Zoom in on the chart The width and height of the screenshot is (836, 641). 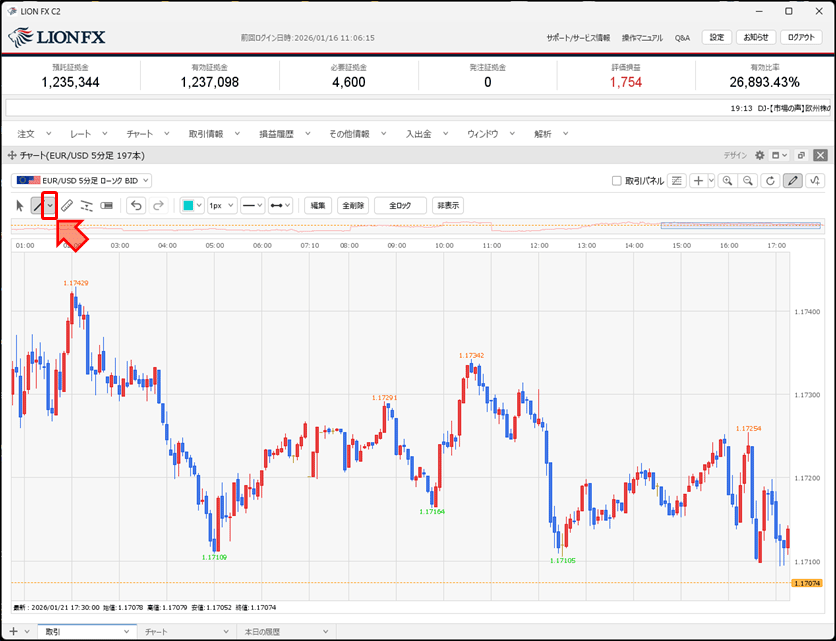[x=727, y=181]
